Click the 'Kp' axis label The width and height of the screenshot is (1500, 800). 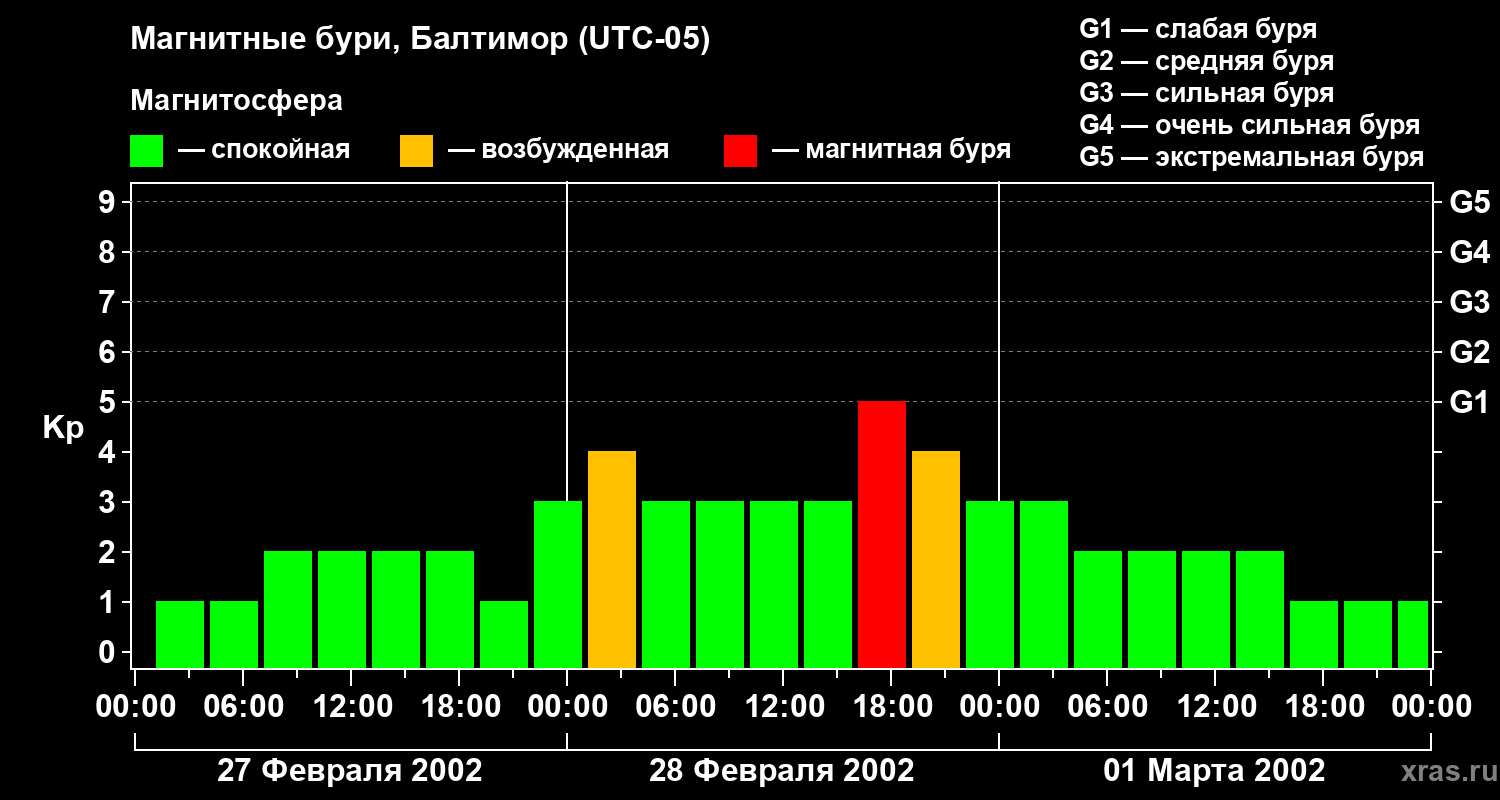[x=63, y=428]
